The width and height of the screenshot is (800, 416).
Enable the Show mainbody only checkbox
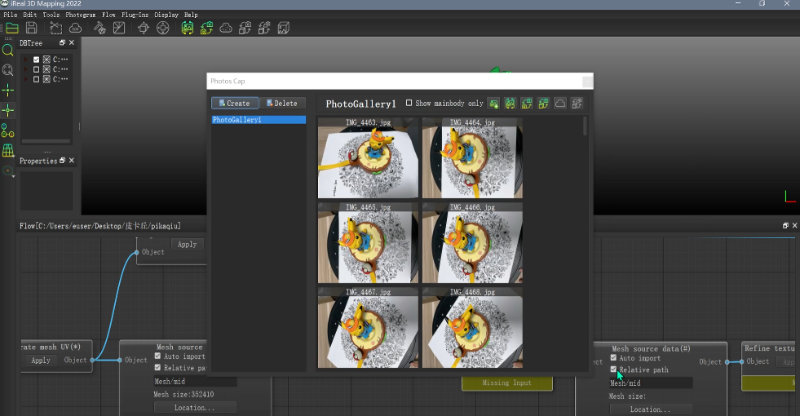pyautogui.click(x=409, y=103)
